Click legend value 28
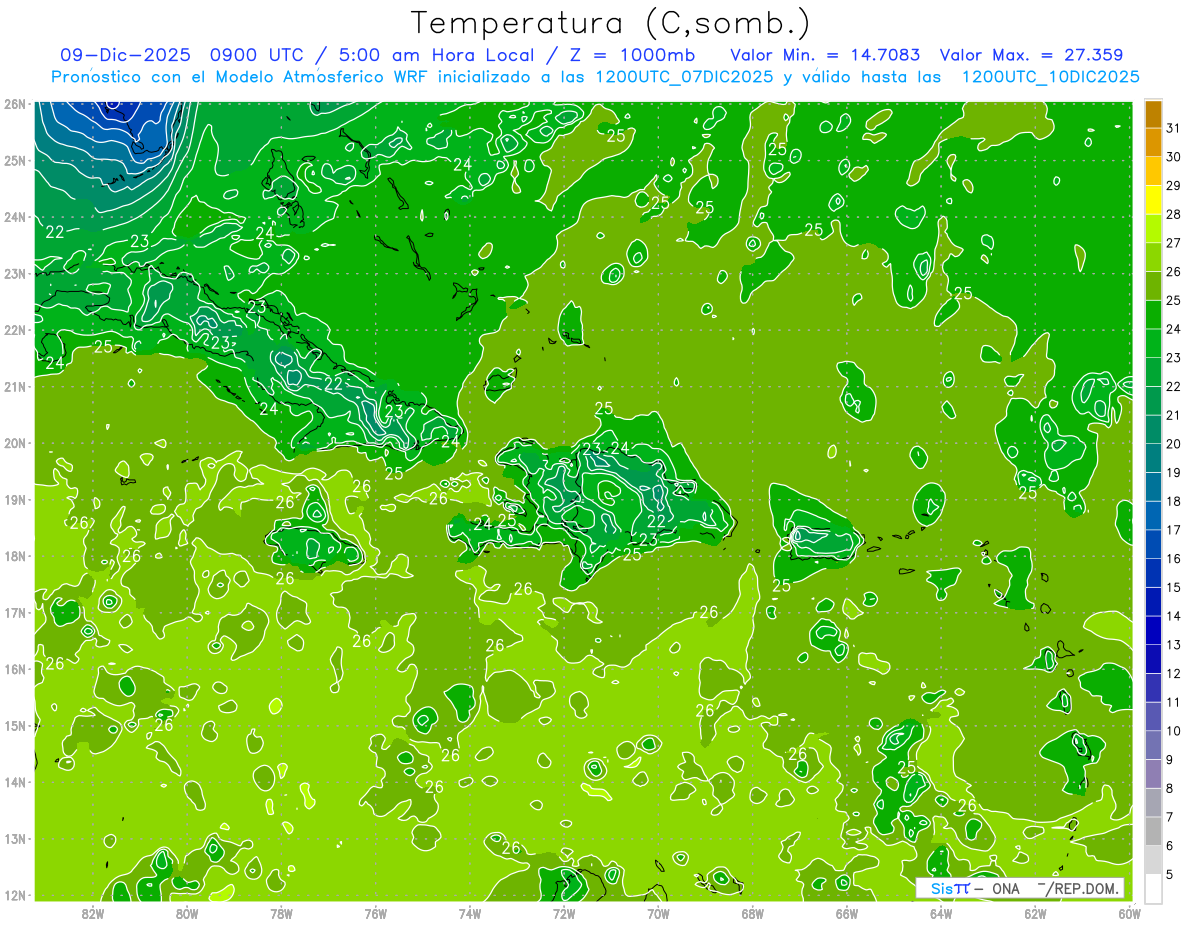 point(1173,214)
